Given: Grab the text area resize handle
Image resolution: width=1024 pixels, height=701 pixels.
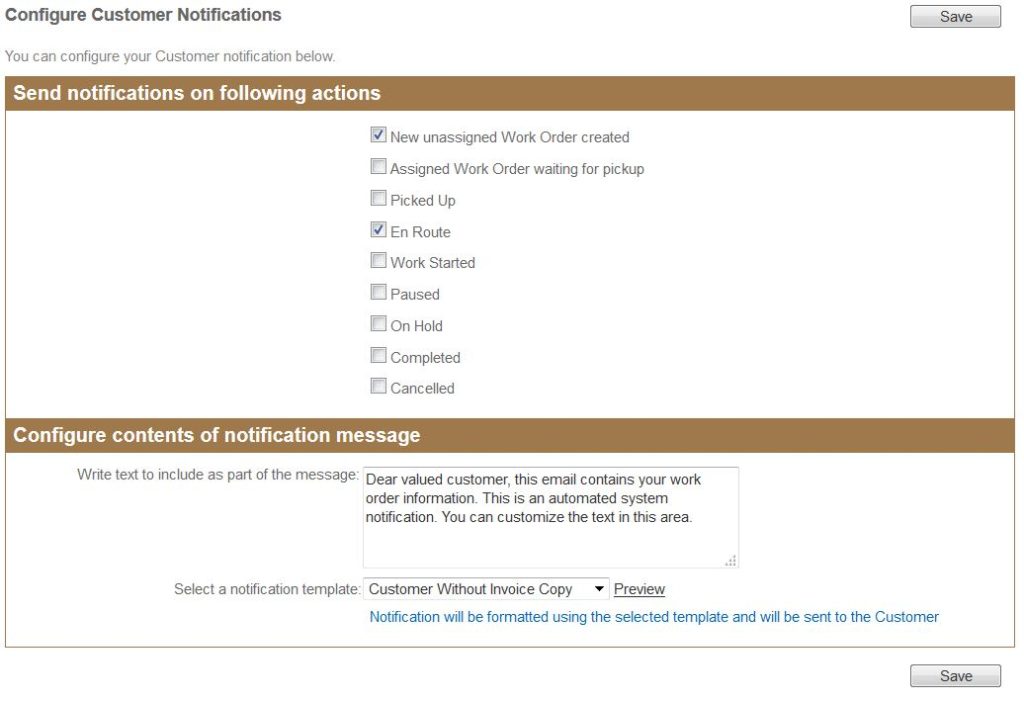Looking at the screenshot, I should pyautogui.click(x=731, y=561).
